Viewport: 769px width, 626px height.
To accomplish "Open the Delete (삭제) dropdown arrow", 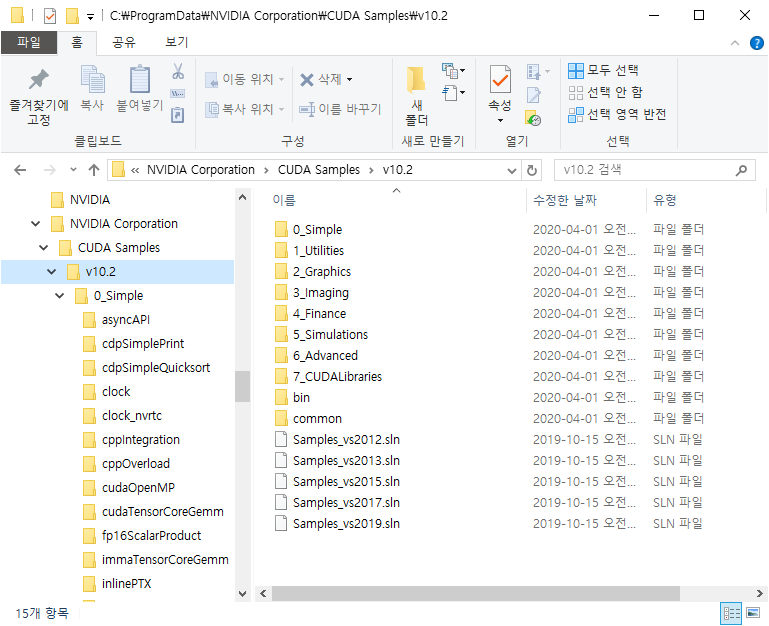I will (x=349, y=79).
